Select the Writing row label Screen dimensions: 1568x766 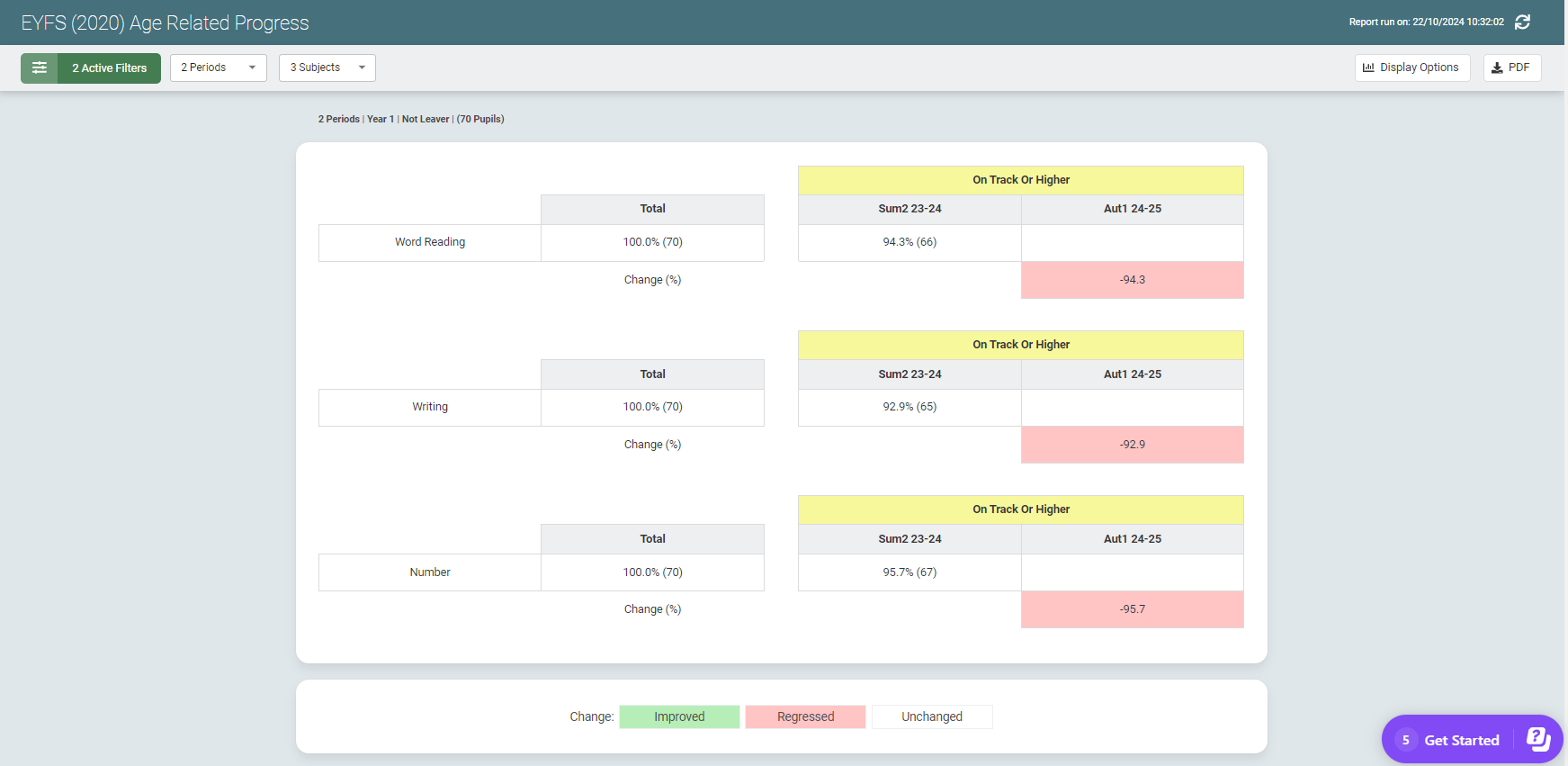430,407
